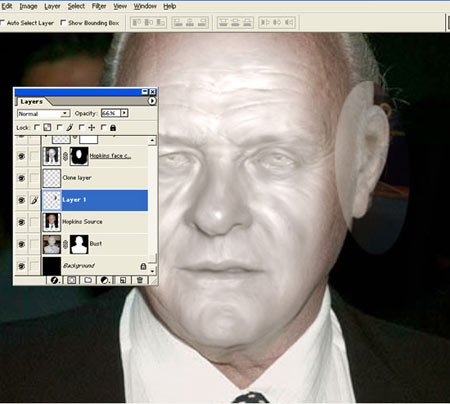Click distribute left edges icon
The width and height of the screenshot is (450, 404).
[265, 23]
